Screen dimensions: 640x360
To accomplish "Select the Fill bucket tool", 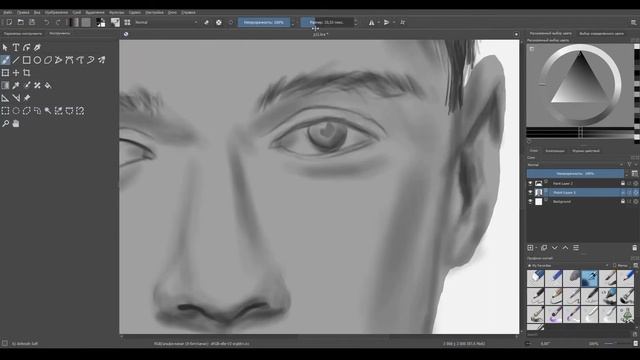I will point(48,85).
